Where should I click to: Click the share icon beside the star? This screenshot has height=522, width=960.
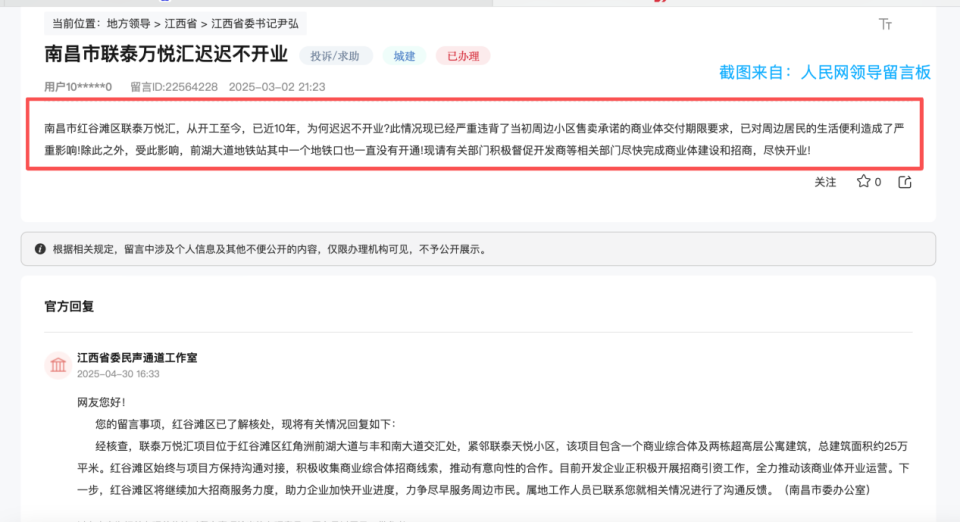pos(905,182)
